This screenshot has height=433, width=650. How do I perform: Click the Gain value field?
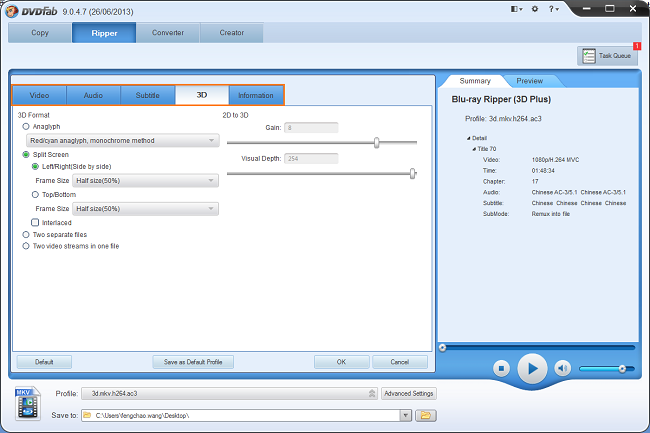coord(311,128)
